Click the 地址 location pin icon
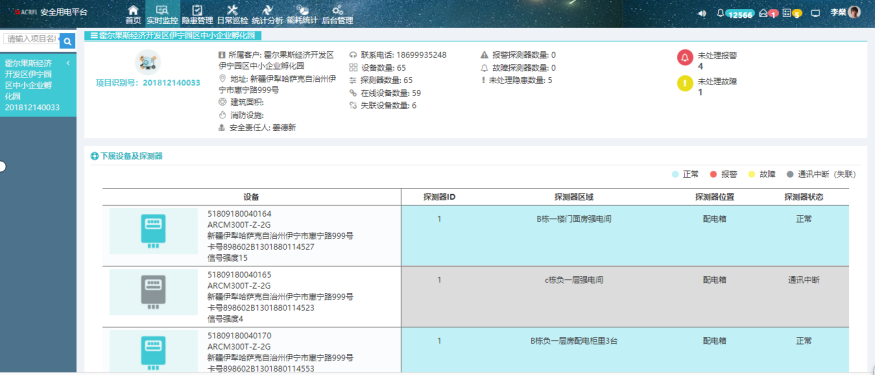Image resolution: width=875 pixels, height=375 pixels. 222,78
